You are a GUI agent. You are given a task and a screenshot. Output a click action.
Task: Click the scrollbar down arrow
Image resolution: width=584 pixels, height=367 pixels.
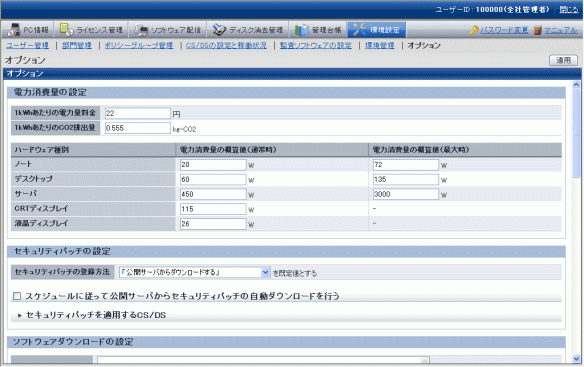(x=576, y=359)
